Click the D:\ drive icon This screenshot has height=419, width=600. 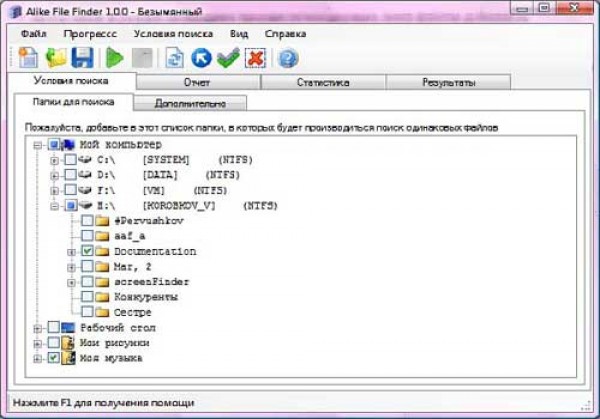pyautogui.click(x=85, y=175)
